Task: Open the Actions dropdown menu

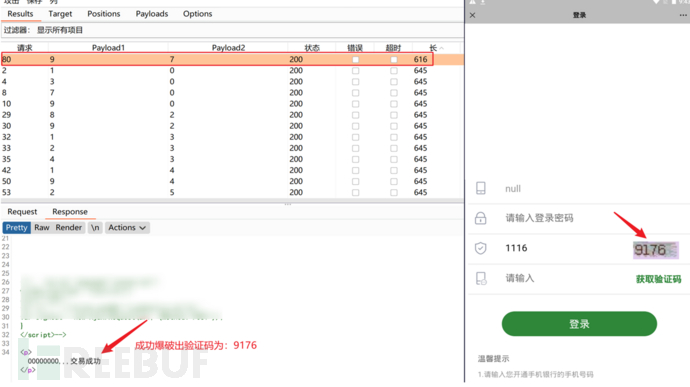Action: click(x=127, y=228)
